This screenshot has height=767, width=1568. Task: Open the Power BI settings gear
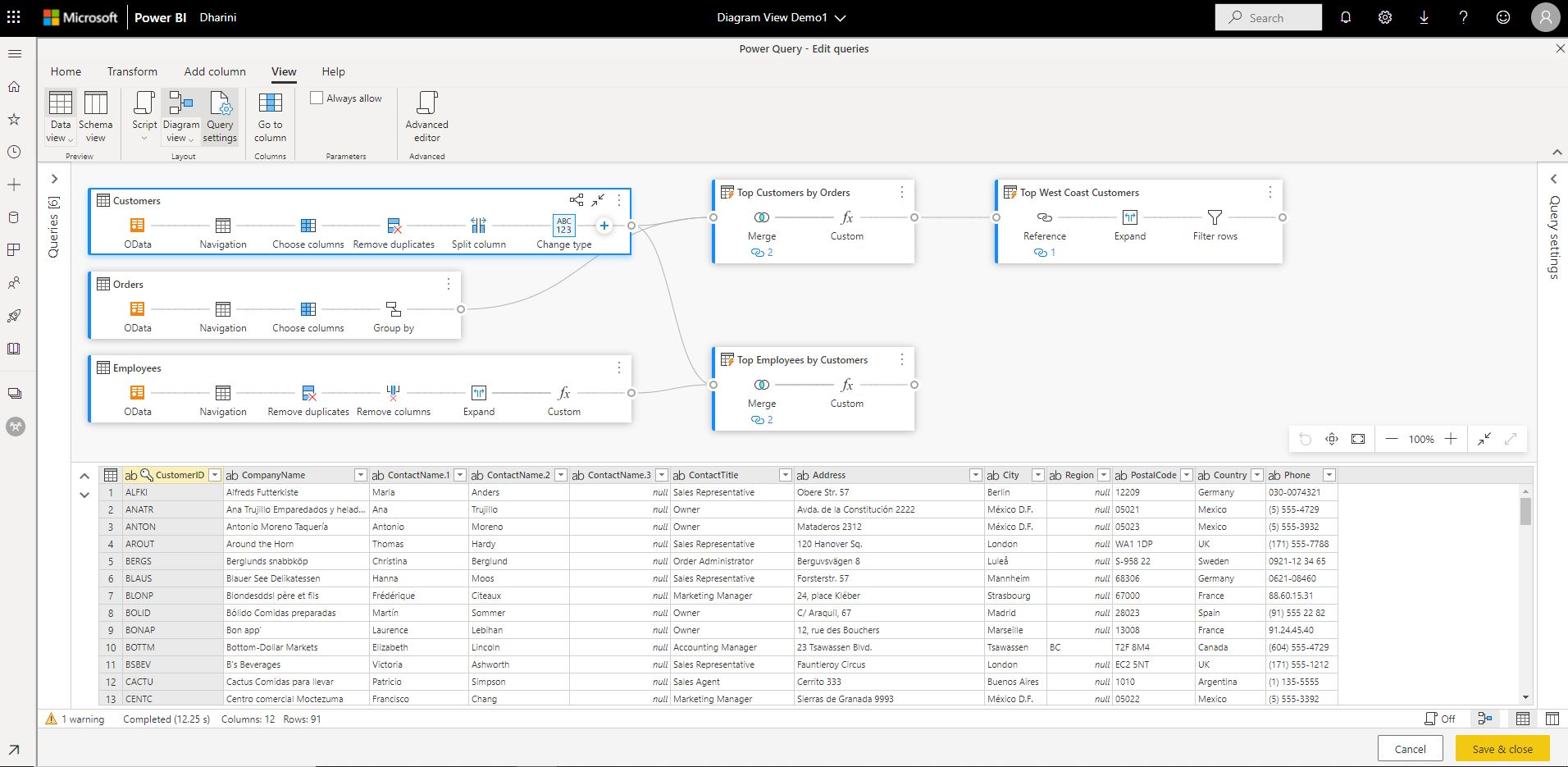click(x=1385, y=17)
